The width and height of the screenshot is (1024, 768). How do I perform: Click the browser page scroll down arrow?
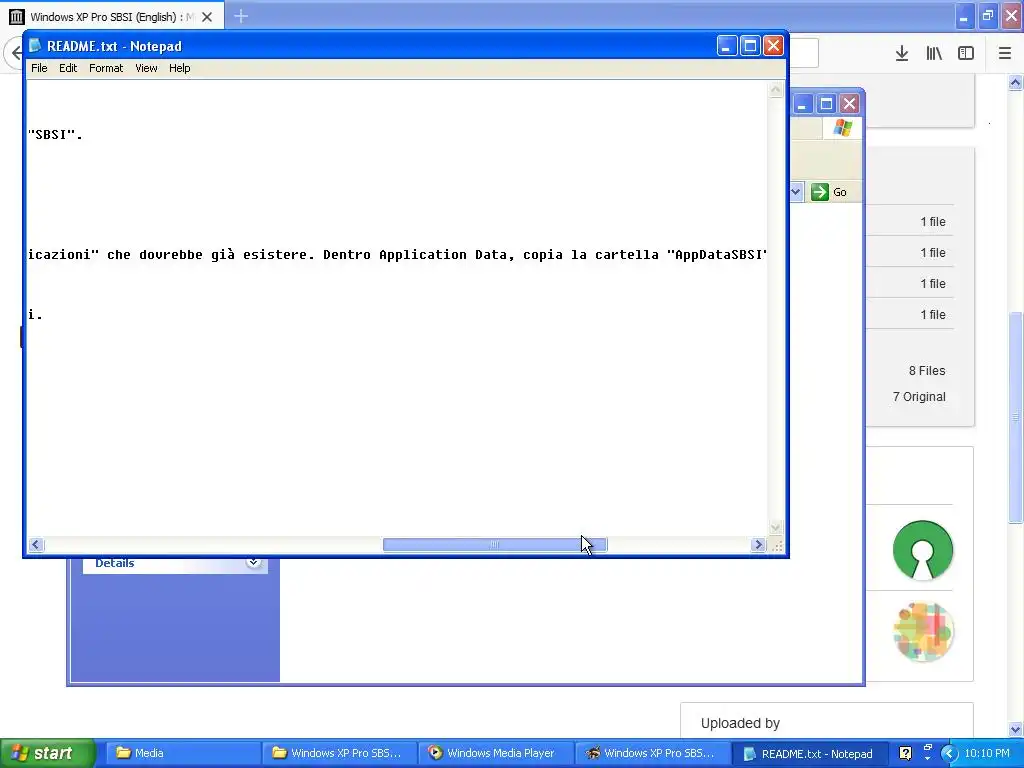point(1016,729)
